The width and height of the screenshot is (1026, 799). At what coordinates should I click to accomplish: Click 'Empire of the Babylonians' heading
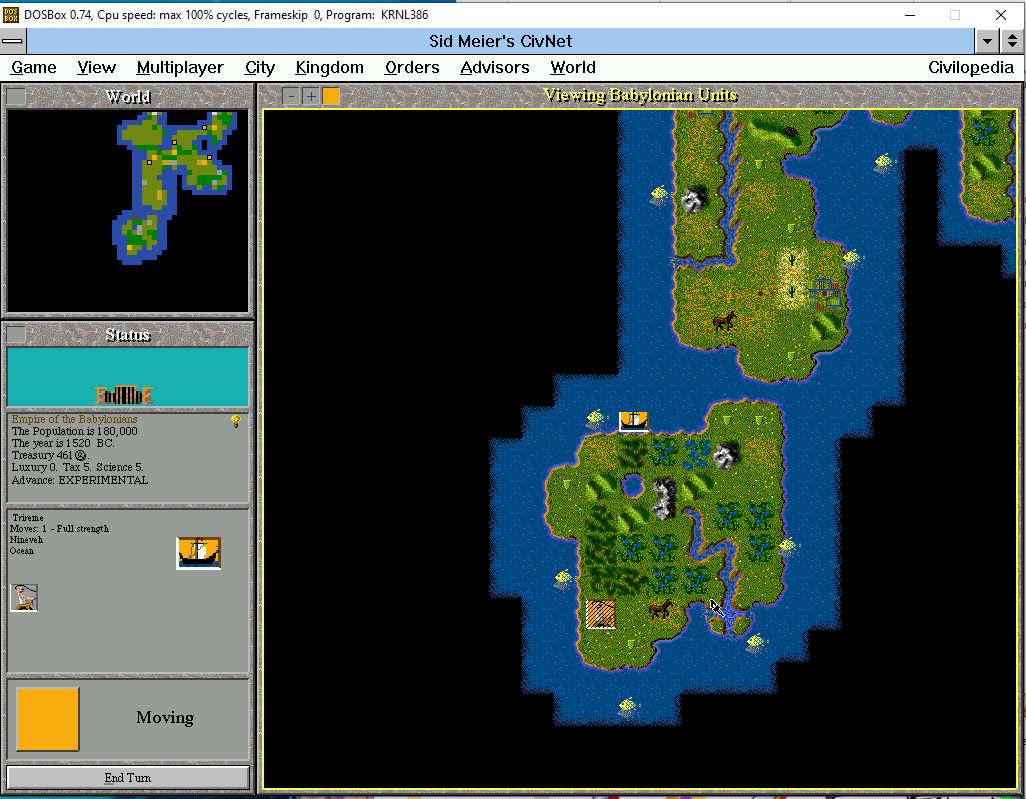pyautogui.click(x=75, y=419)
